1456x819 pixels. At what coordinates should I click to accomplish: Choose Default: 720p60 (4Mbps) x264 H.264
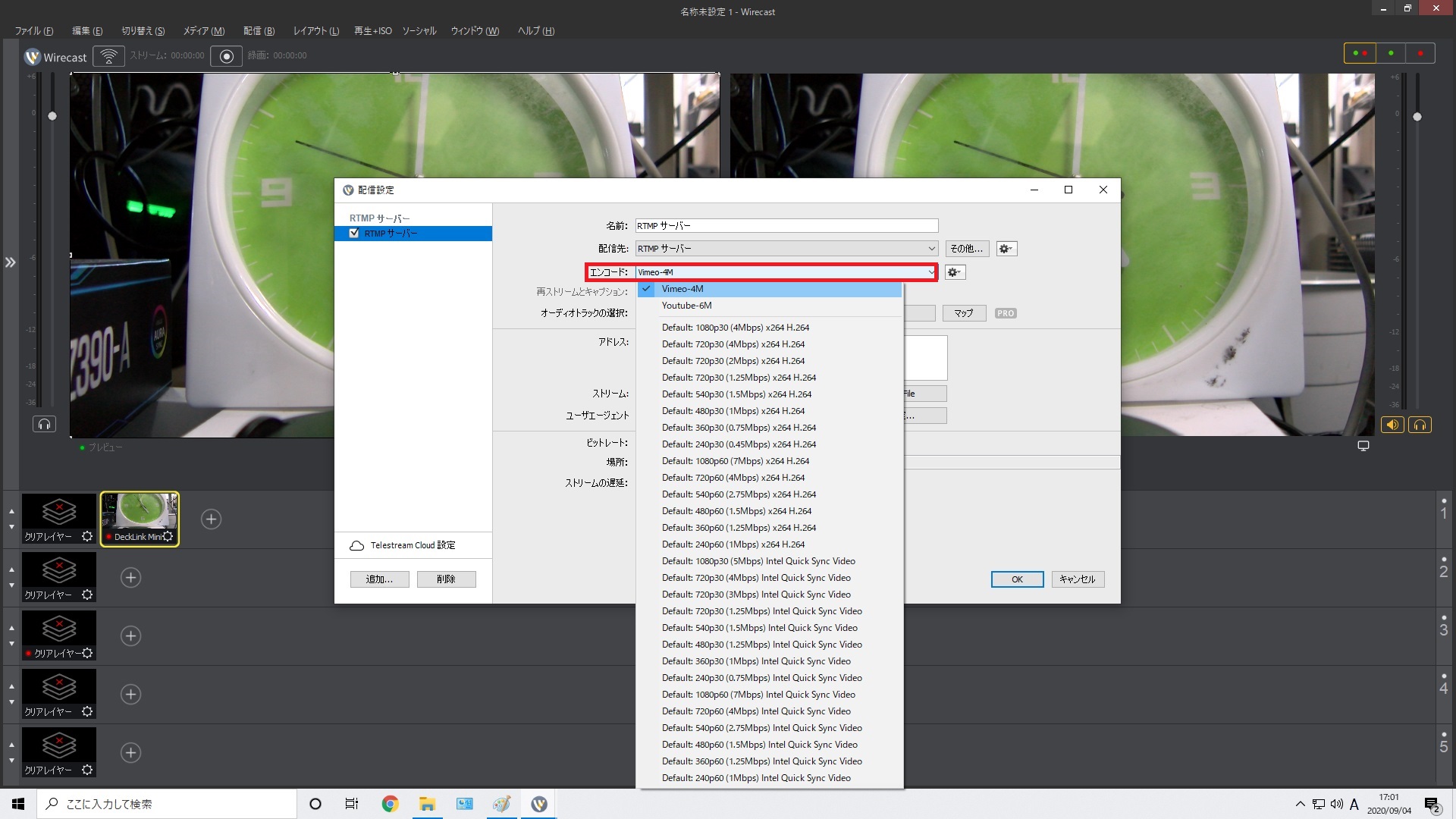770,478
